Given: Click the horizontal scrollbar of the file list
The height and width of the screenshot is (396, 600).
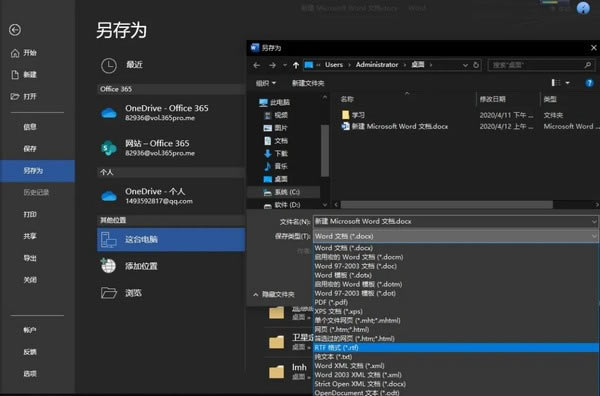Looking at the screenshot, I should [447, 205].
